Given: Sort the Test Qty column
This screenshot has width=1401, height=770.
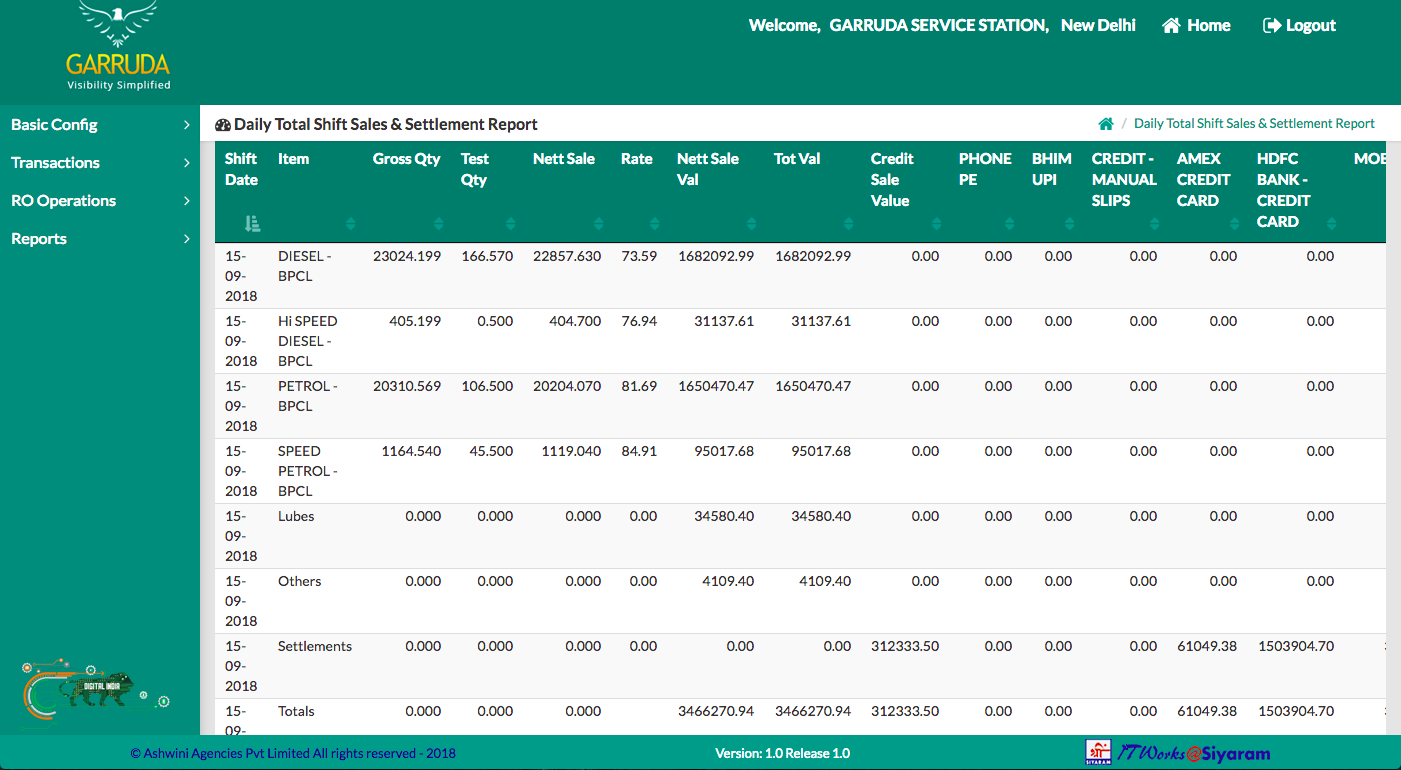Looking at the screenshot, I should [x=510, y=223].
